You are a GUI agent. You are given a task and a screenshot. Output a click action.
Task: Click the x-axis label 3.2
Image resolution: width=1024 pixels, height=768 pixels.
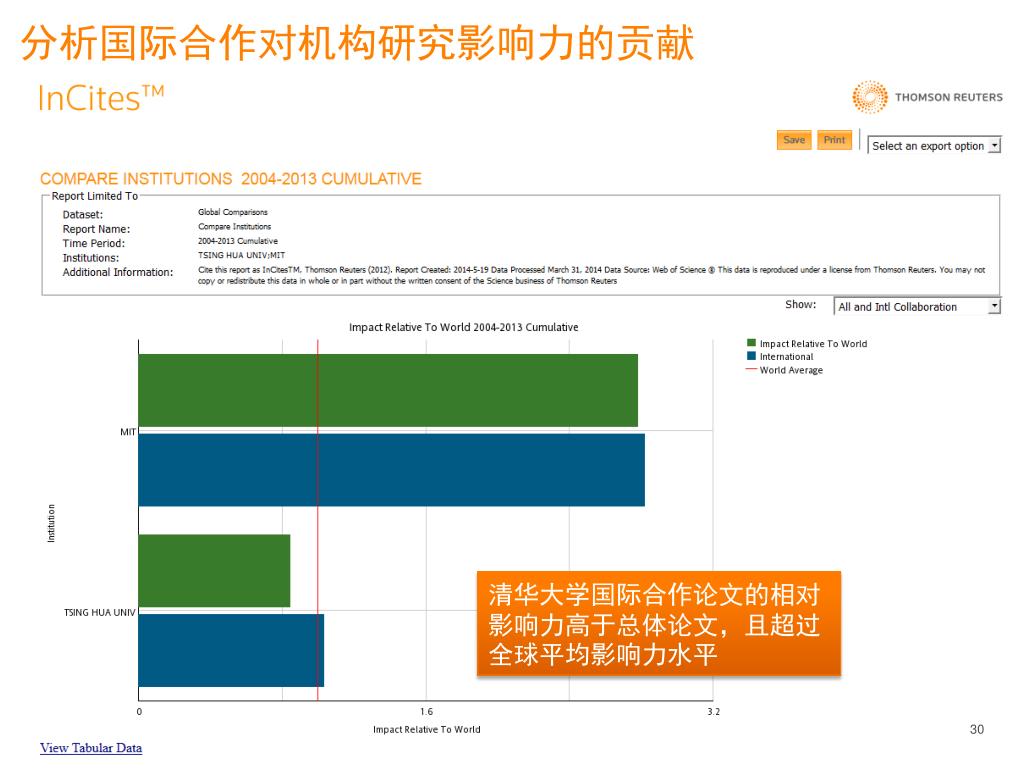713,711
